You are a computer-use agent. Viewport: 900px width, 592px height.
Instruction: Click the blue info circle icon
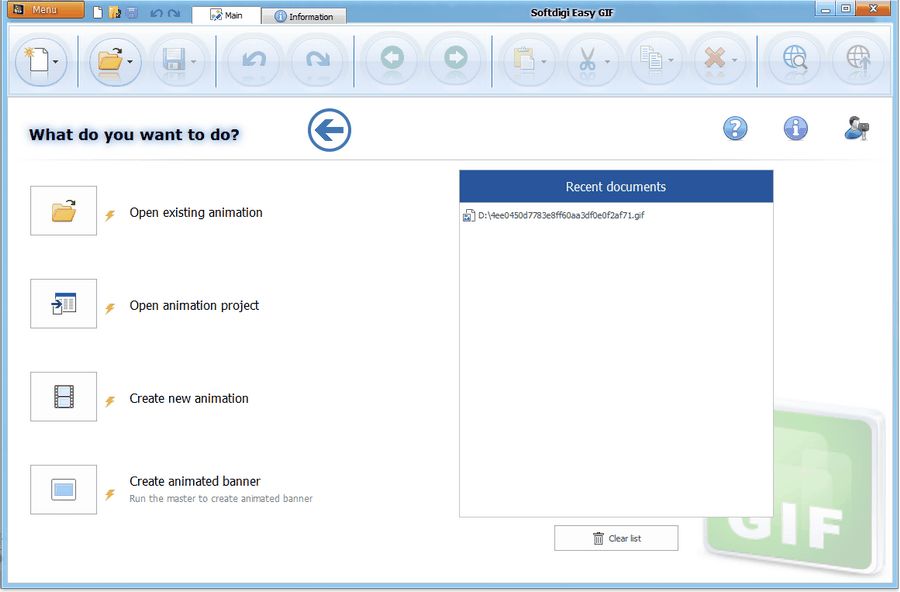click(x=796, y=128)
